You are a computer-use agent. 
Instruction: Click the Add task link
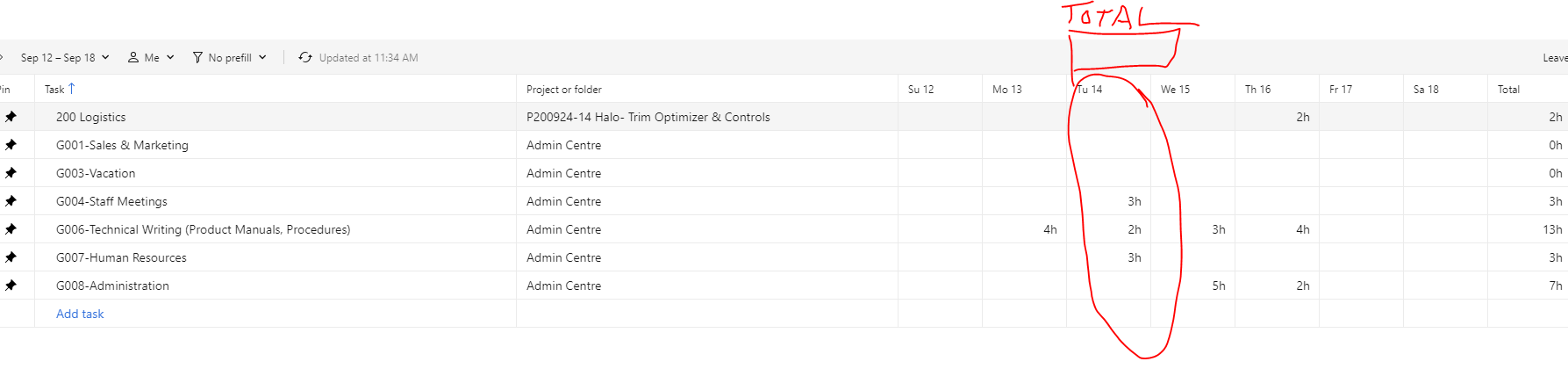(x=80, y=314)
